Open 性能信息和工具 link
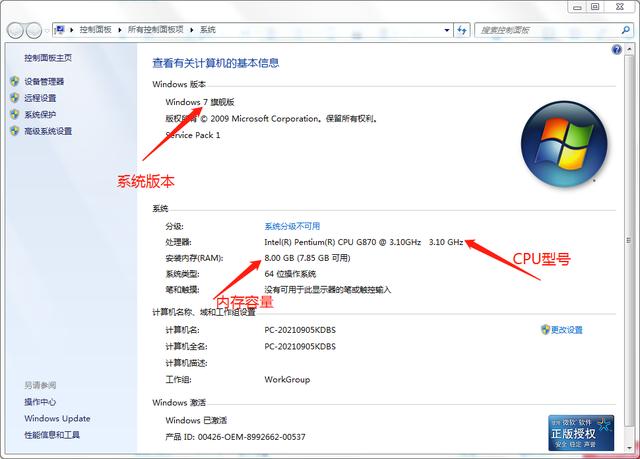Viewport: 640px width, 459px height. 52,435
